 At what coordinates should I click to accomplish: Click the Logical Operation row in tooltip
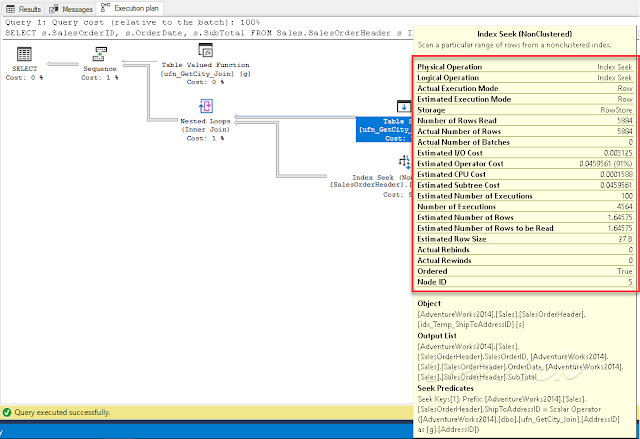click(x=524, y=78)
